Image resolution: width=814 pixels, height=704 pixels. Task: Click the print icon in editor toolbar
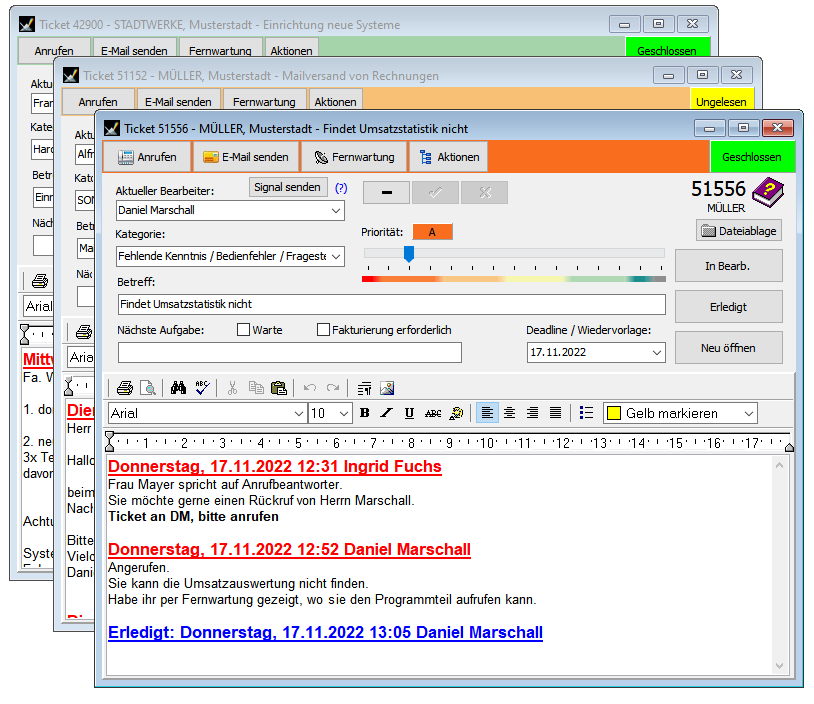(125, 388)
